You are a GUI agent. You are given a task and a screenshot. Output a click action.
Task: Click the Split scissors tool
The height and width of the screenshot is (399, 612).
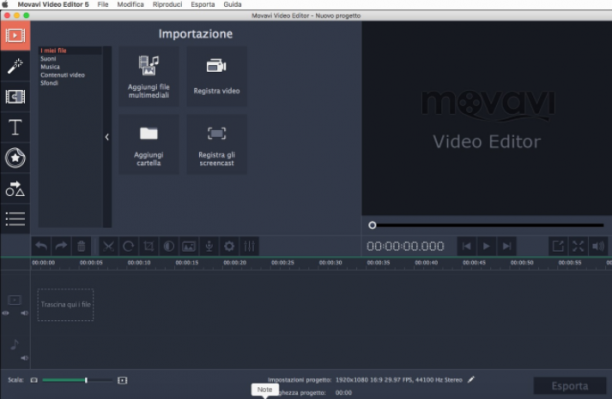pos(108,246)
